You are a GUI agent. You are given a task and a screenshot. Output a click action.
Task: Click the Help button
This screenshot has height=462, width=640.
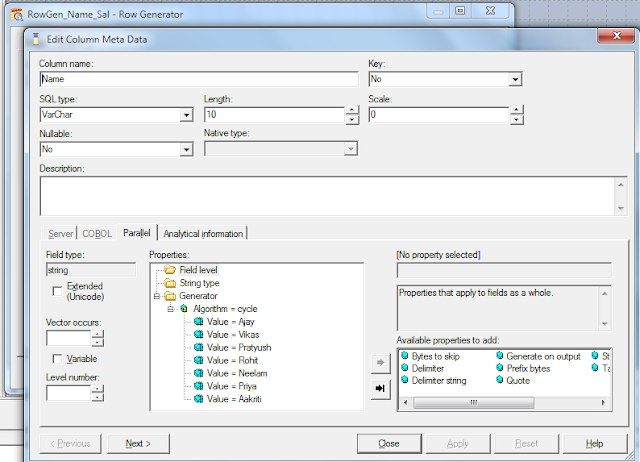pyautogui.click(x=595, y=444)
